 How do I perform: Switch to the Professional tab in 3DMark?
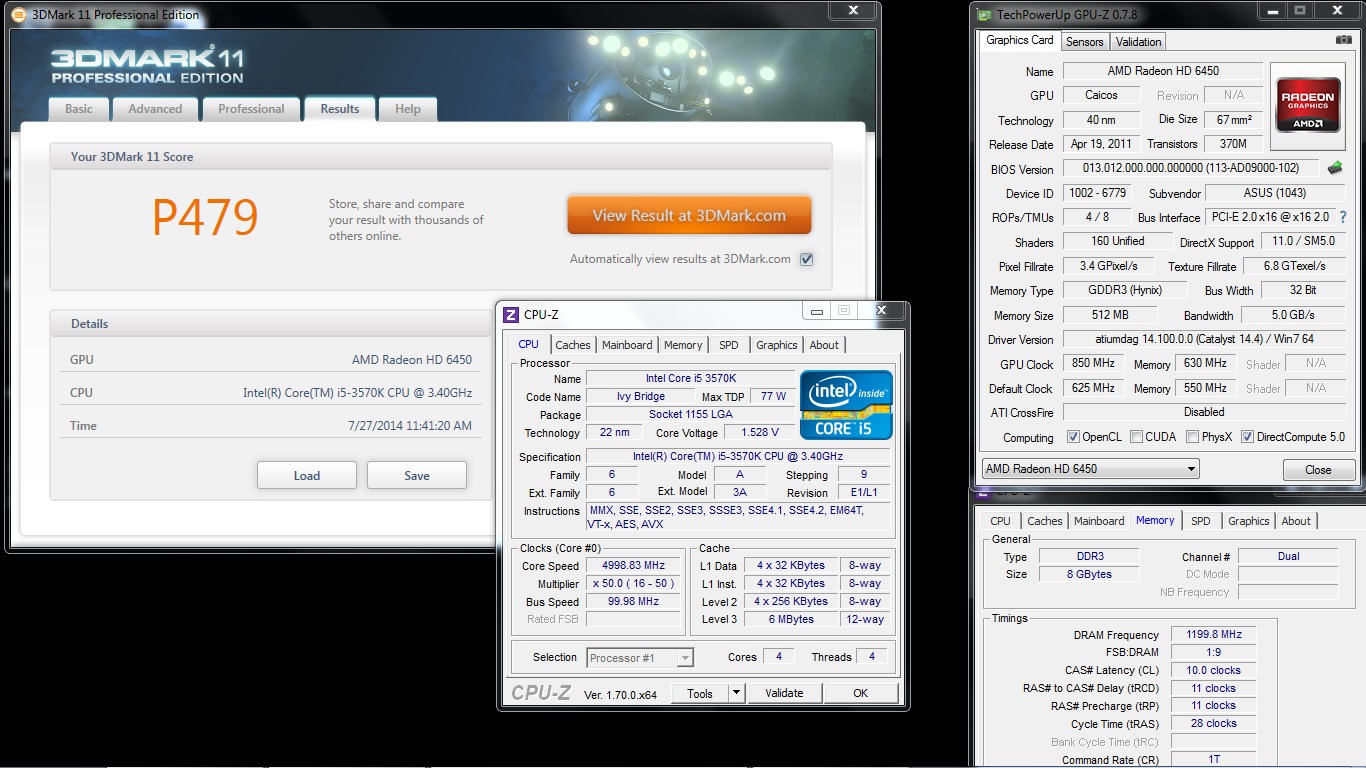tap(251, 109)
